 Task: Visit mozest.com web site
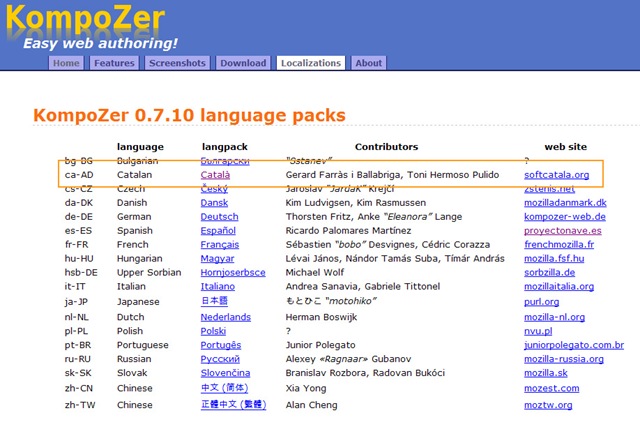click(552, 388)
